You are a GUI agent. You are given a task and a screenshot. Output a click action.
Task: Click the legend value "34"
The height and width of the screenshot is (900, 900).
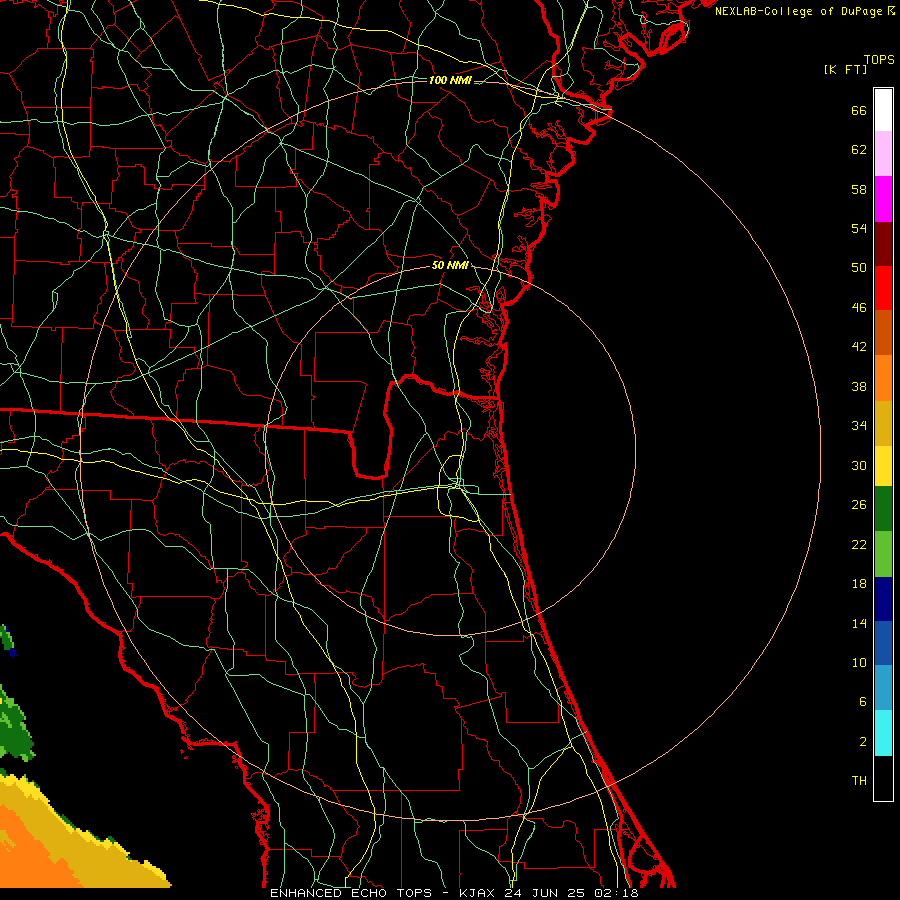coord(859,426)
